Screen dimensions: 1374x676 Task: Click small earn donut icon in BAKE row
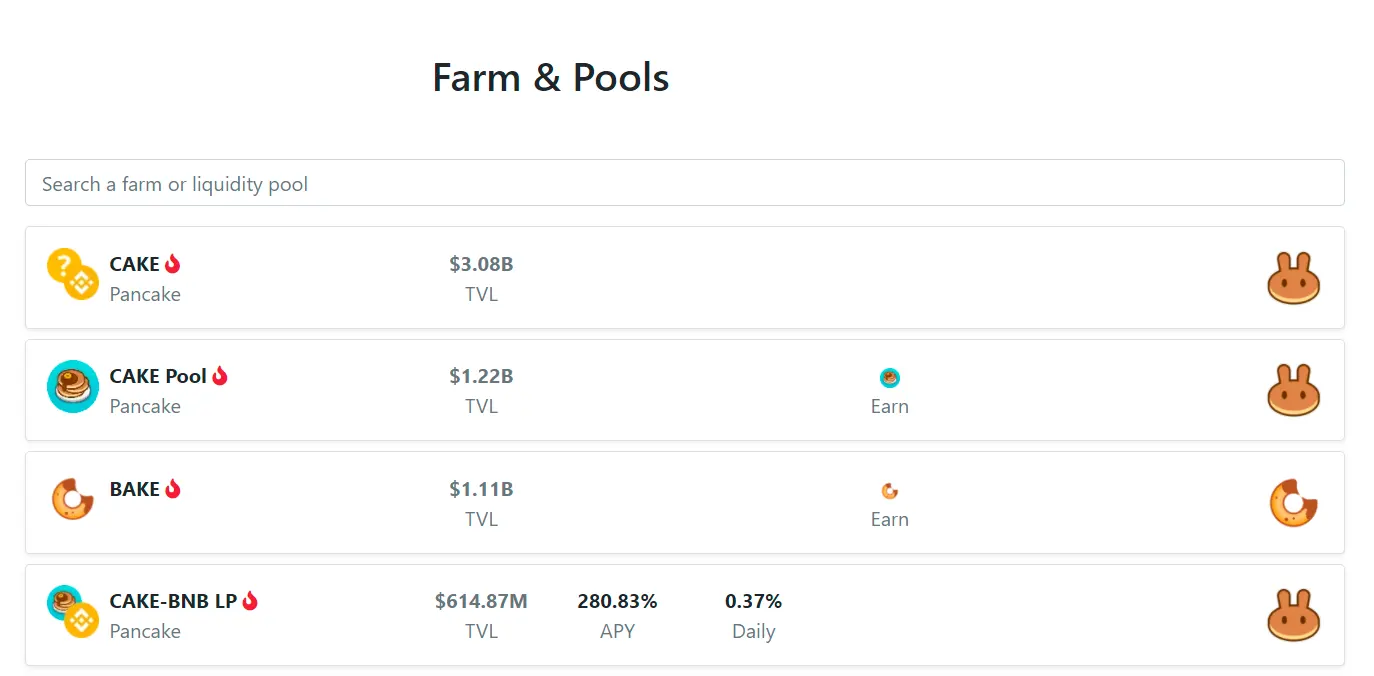(889, 491)
